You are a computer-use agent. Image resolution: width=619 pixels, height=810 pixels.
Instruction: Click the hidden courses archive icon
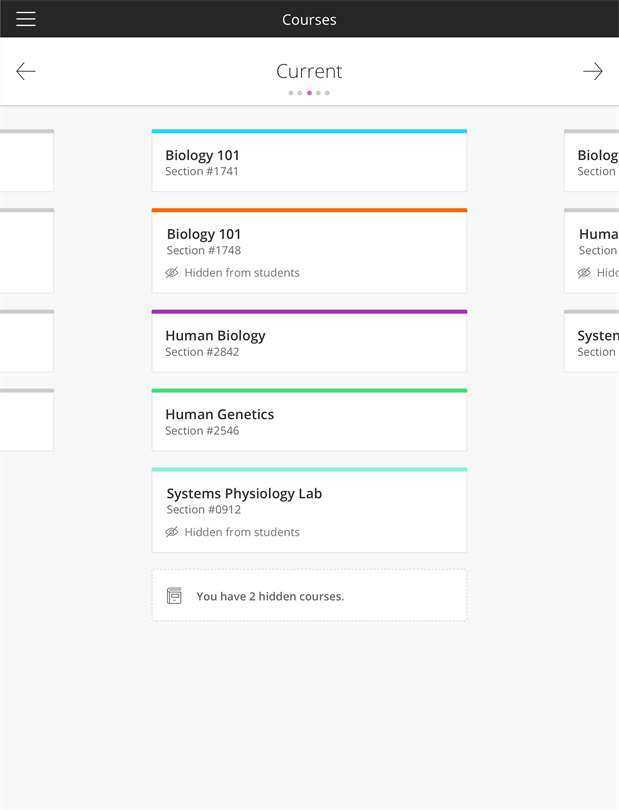point(174,596)
